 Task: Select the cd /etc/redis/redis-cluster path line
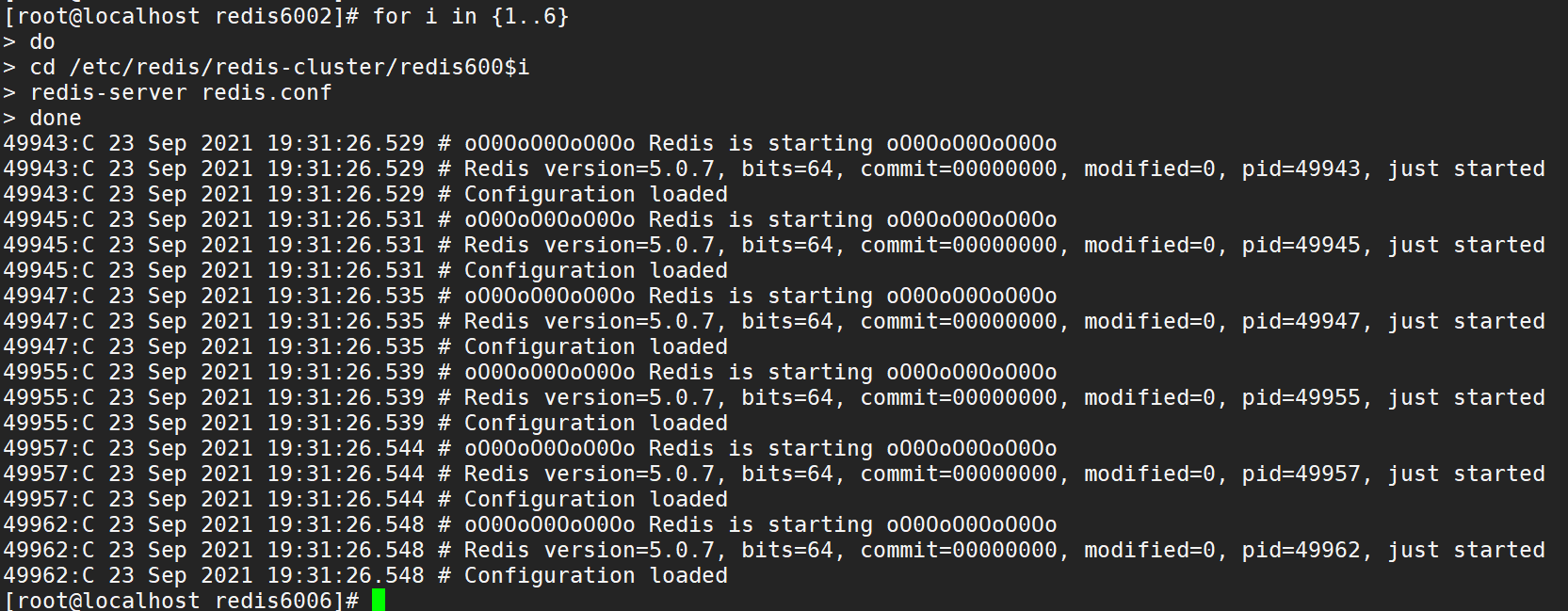[280, 67]
